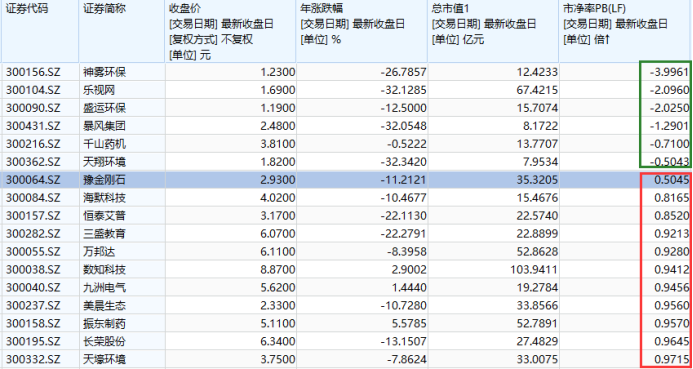Click the 豫金刚石 stock name
This screenshot has height=369, width=693.
point(105,180)
